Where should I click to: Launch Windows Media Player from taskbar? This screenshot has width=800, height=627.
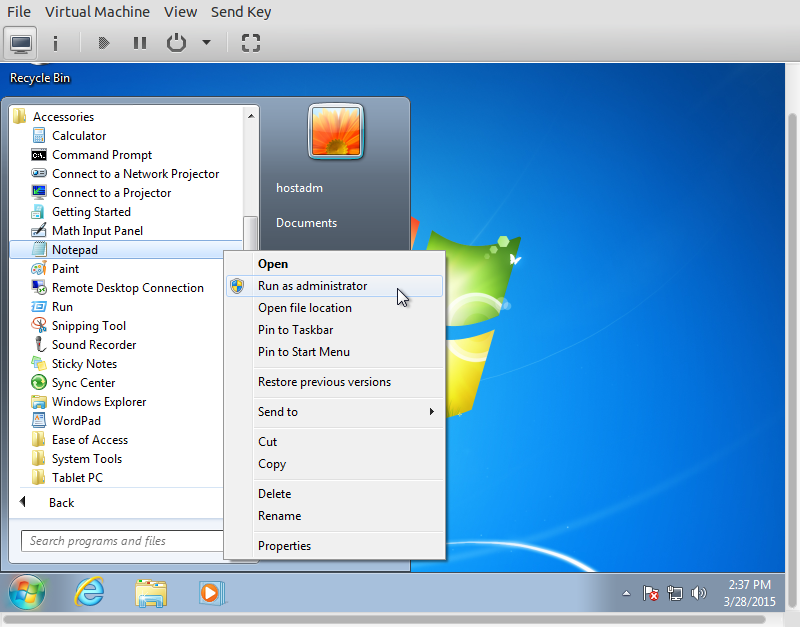[211, 592]
